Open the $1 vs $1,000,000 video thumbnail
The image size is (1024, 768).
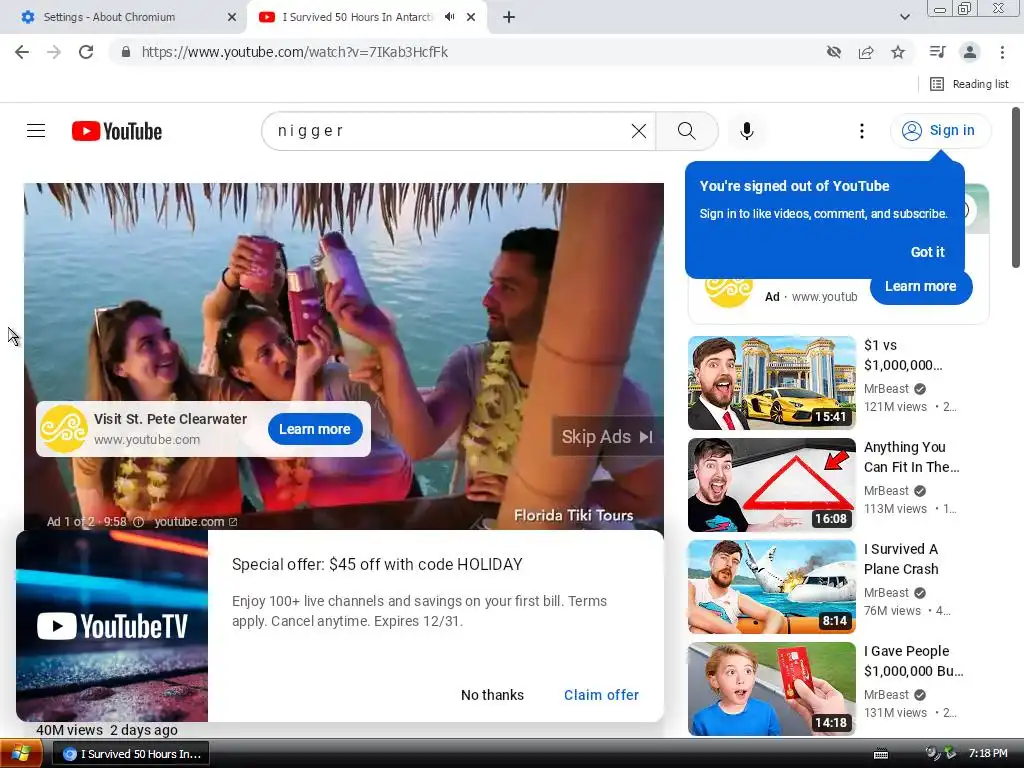(x=771, y=383)
